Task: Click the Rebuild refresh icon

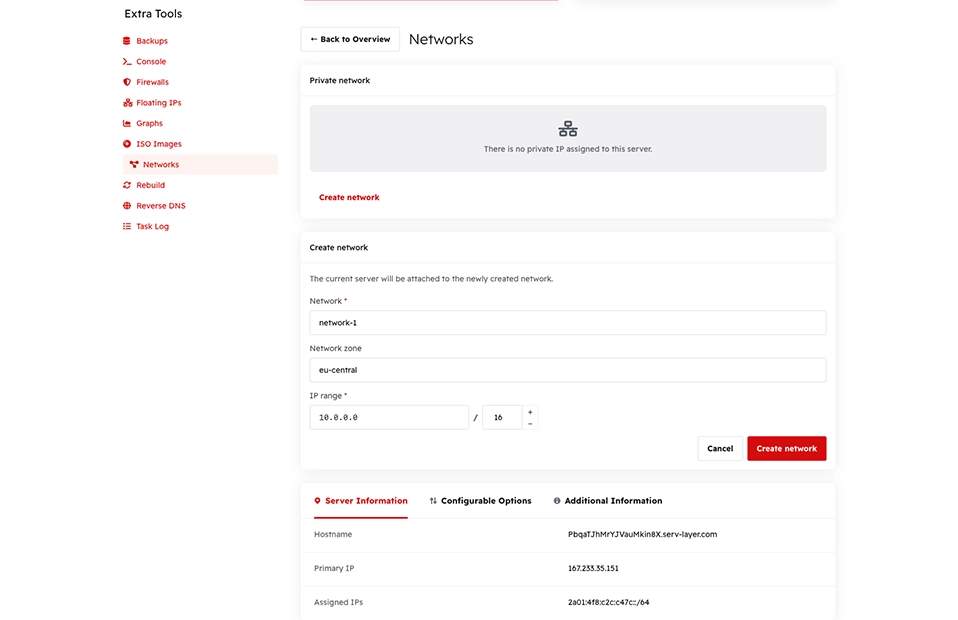Action: (x=126, y=185)
